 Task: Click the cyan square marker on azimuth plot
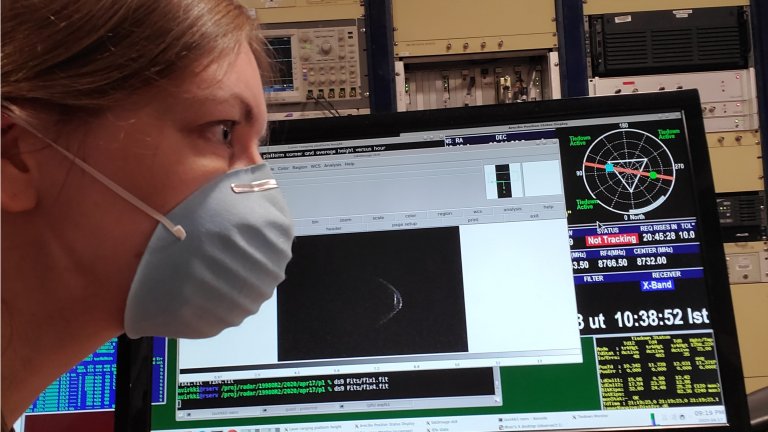click(610, 167)
